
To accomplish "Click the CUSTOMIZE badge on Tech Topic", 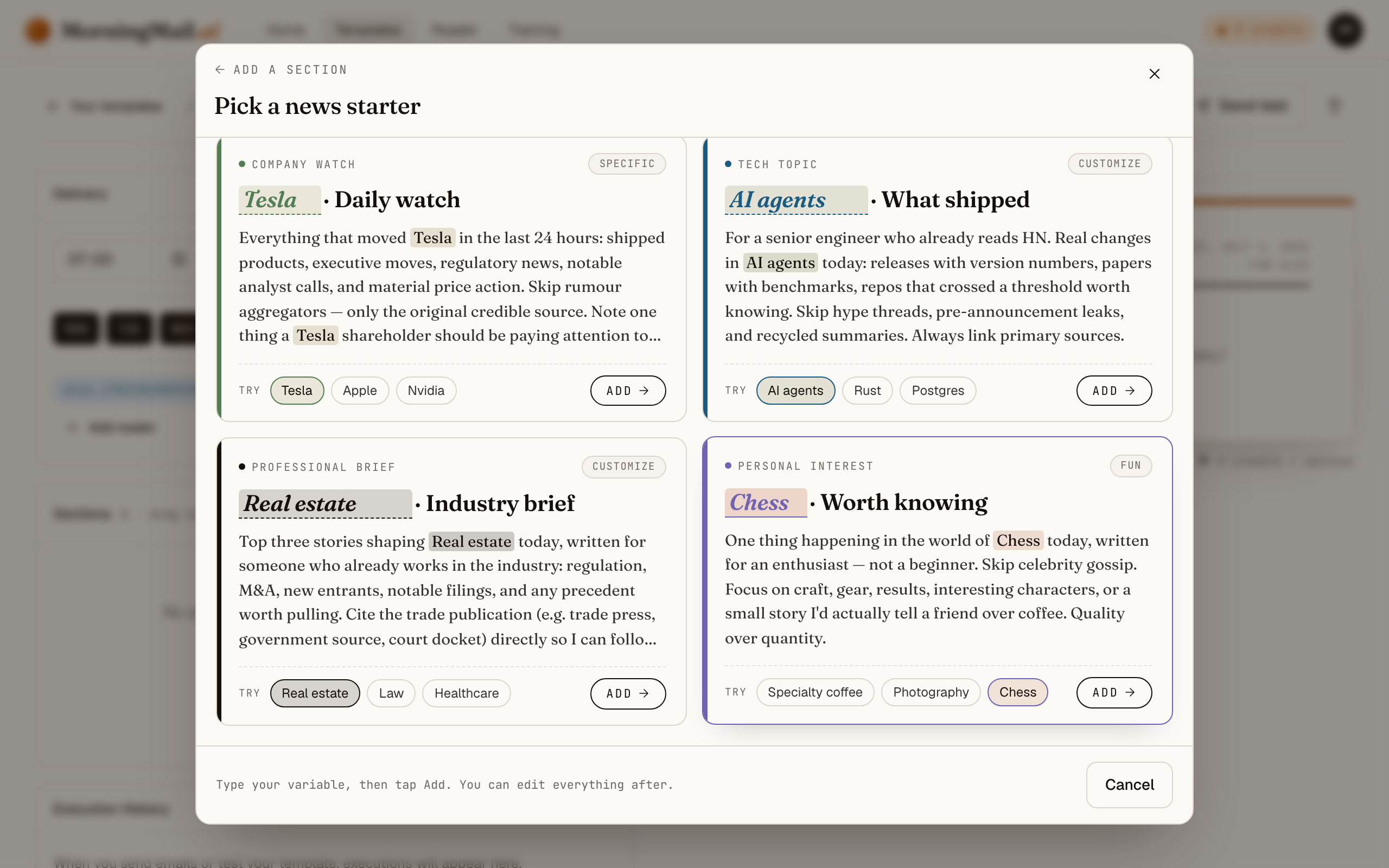I will 1110,164.
